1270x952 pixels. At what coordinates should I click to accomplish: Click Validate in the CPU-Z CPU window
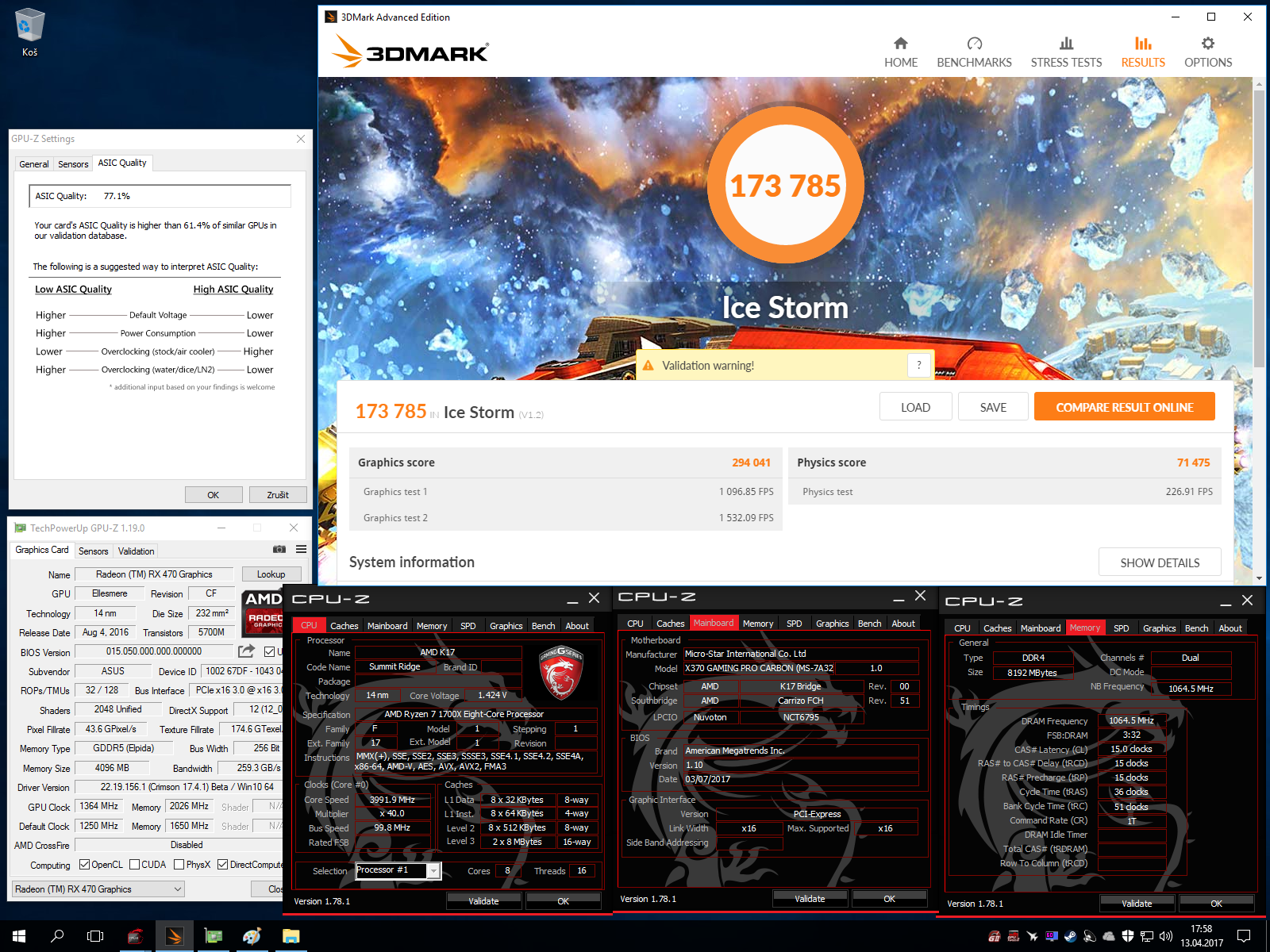tap(483, 901)
